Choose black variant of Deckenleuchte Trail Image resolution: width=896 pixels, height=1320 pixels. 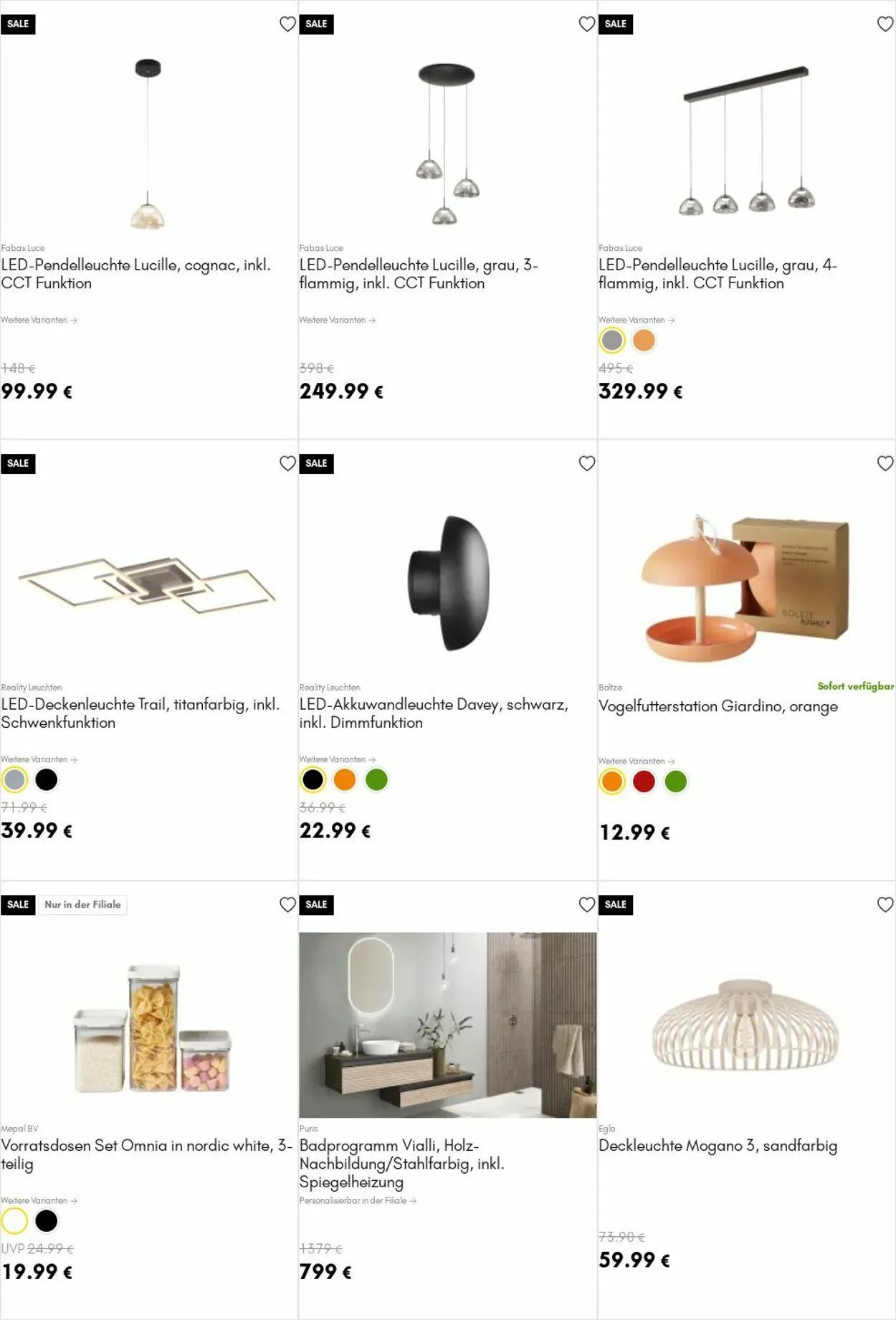(47, 779)
